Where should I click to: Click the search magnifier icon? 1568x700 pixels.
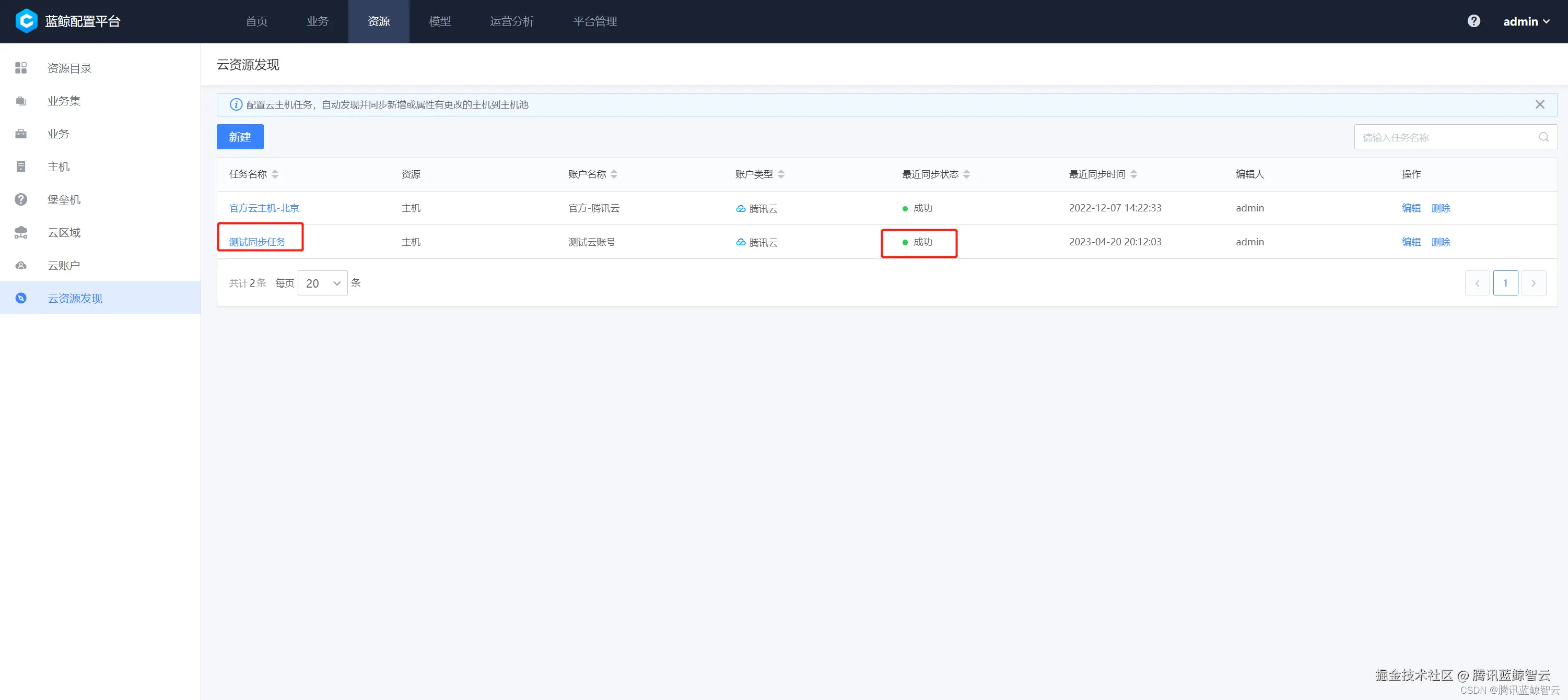coord(1543,137)
